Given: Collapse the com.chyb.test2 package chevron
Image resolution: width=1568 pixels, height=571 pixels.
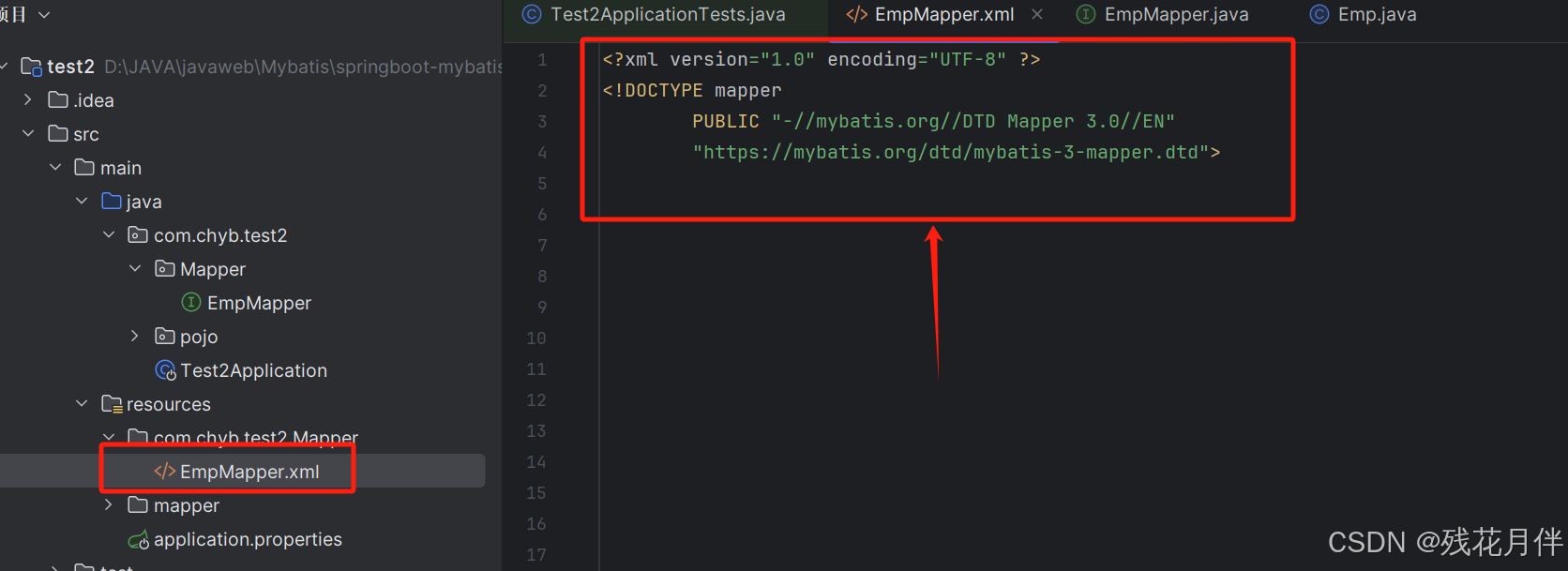Looking at the screenshot, I should tap(109, 234).
